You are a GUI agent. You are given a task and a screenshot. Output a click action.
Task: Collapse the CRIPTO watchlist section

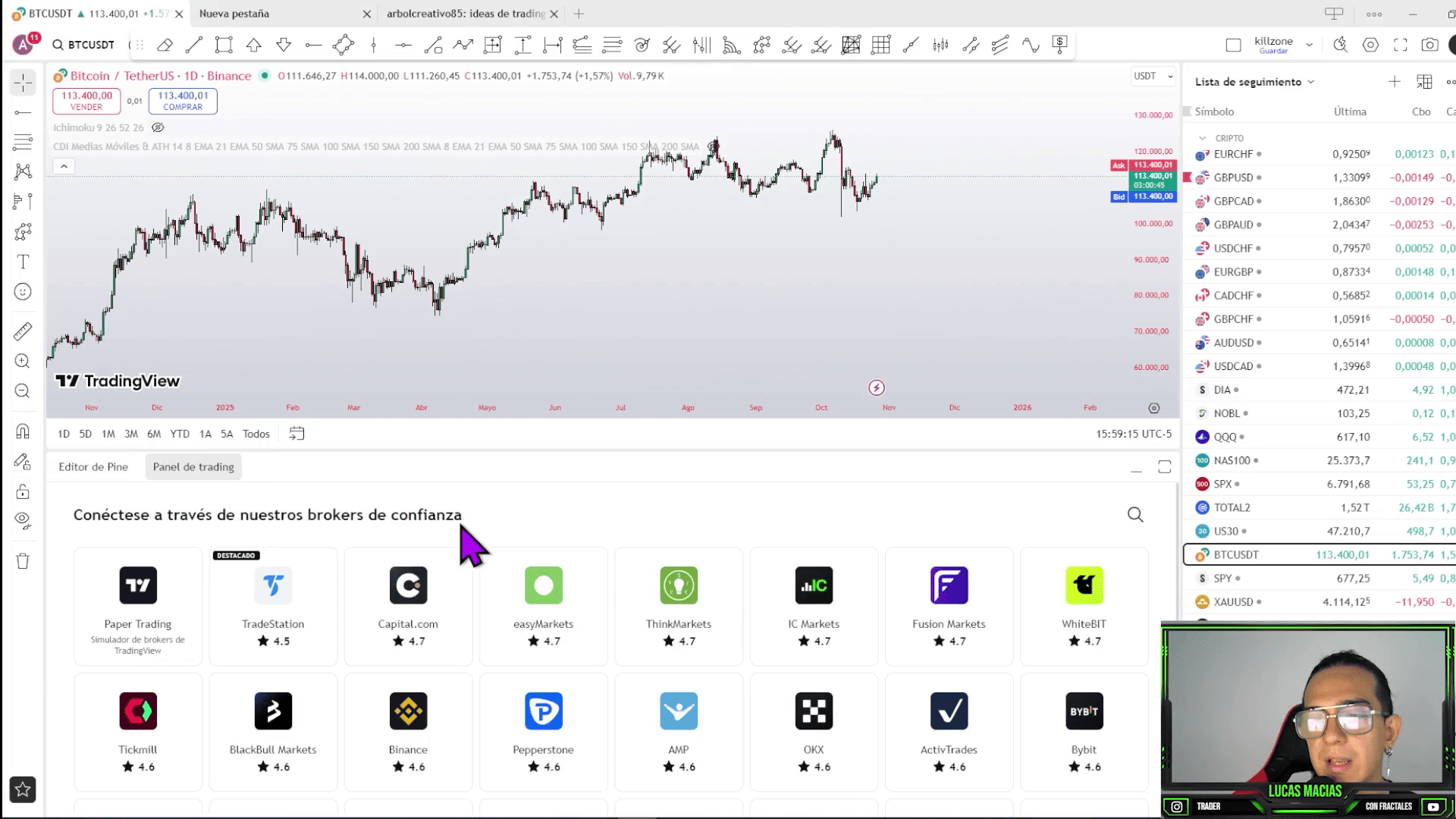pos(1202,138)
